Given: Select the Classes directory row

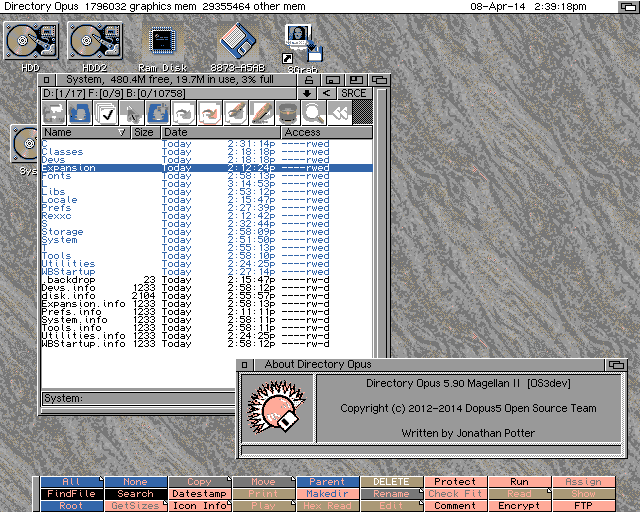Looking at the screenshot, I should click(x=207, y=152).
